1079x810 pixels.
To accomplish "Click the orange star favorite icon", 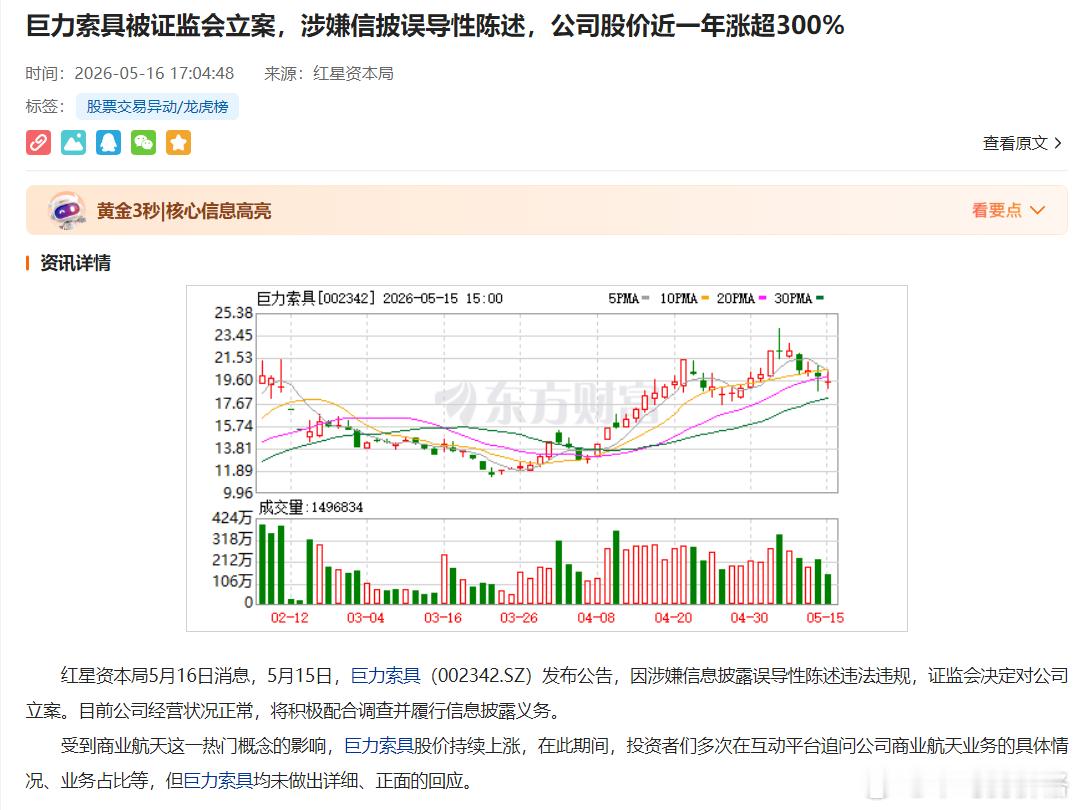I will pyautogui.click(x=178, y=142).
